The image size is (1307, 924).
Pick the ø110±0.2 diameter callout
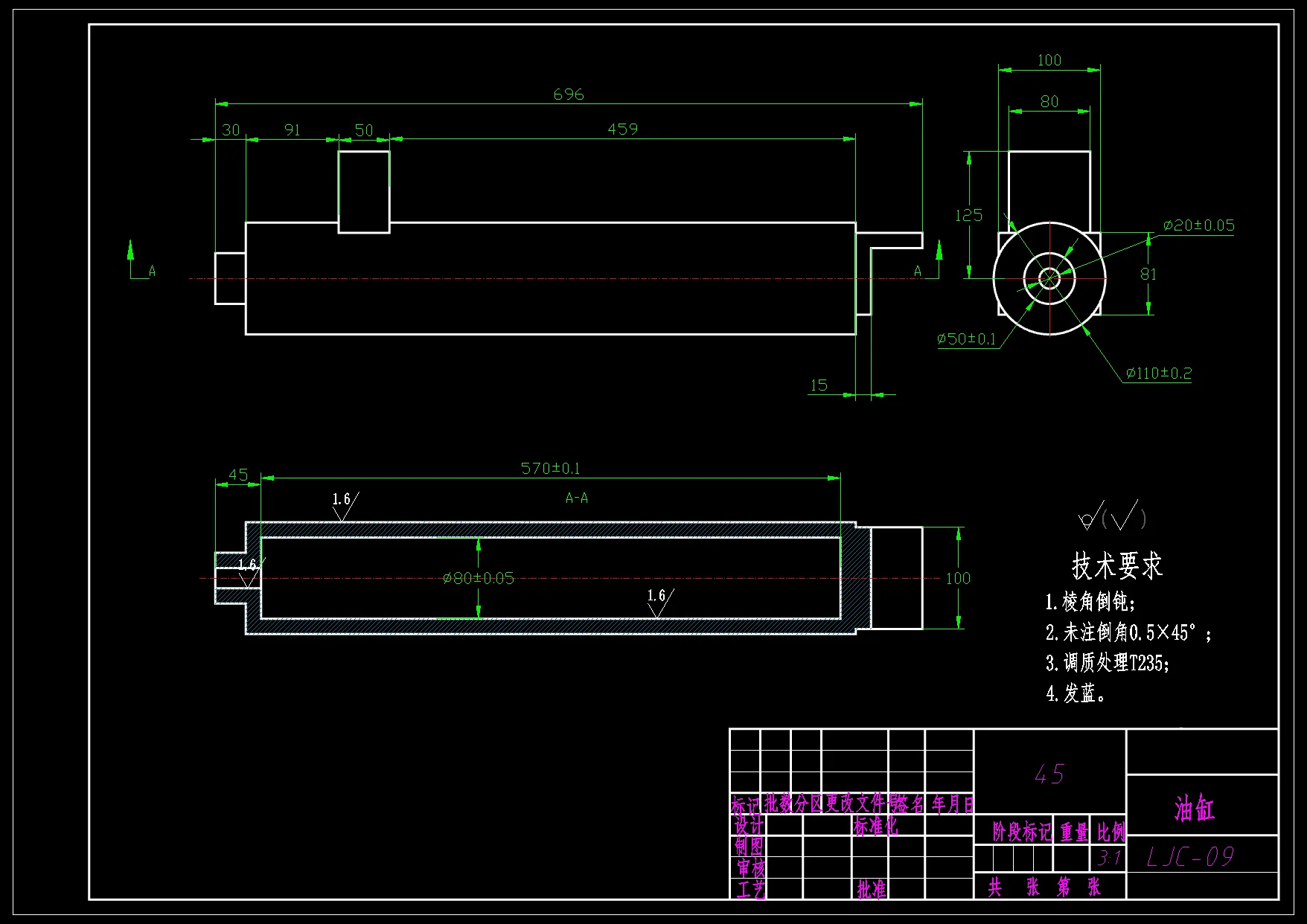pyautogui.click(x=1158, y=373)
